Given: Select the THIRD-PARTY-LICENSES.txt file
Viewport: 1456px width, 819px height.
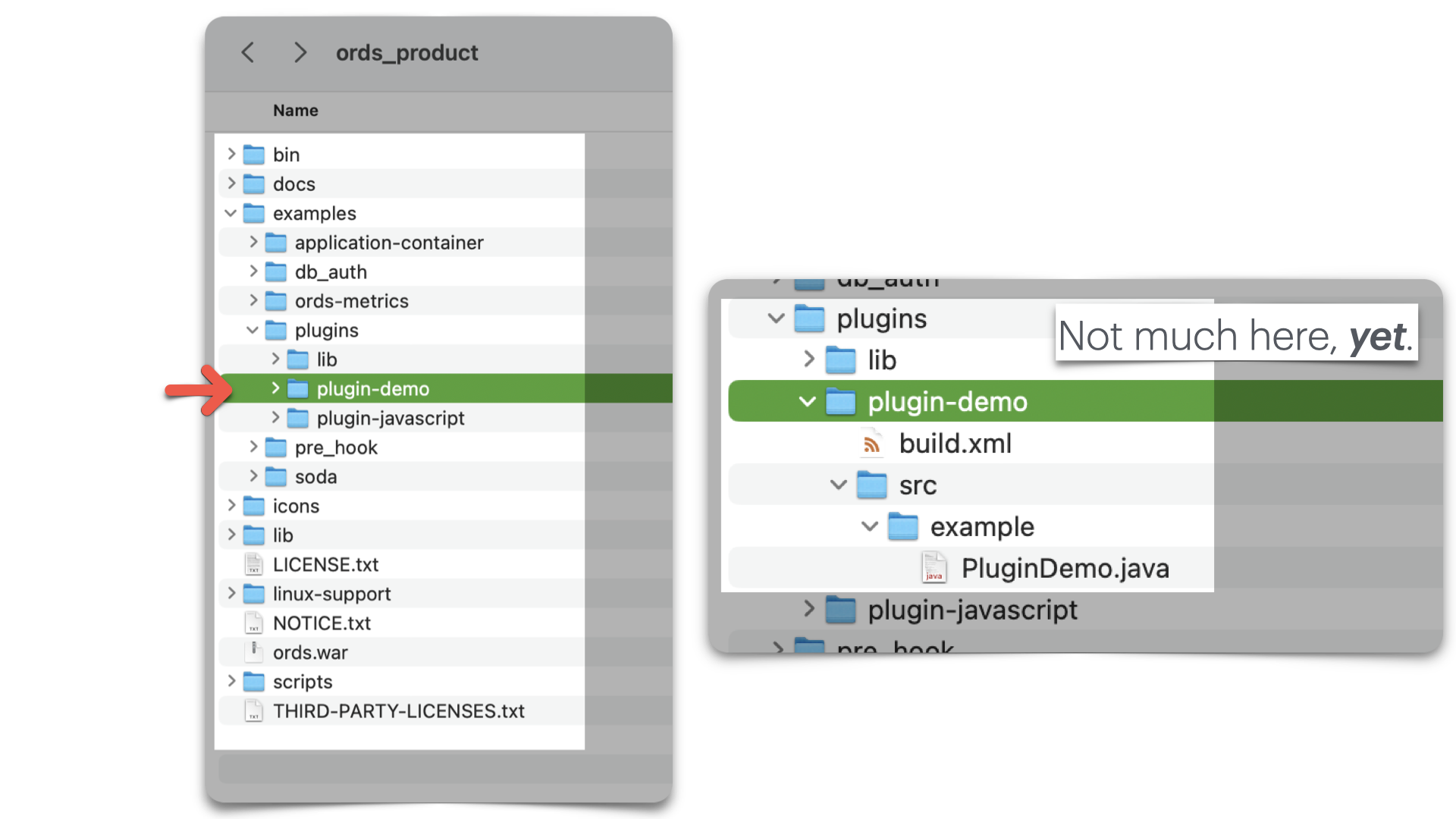Looking at the screenshot, I should [398, 711].
